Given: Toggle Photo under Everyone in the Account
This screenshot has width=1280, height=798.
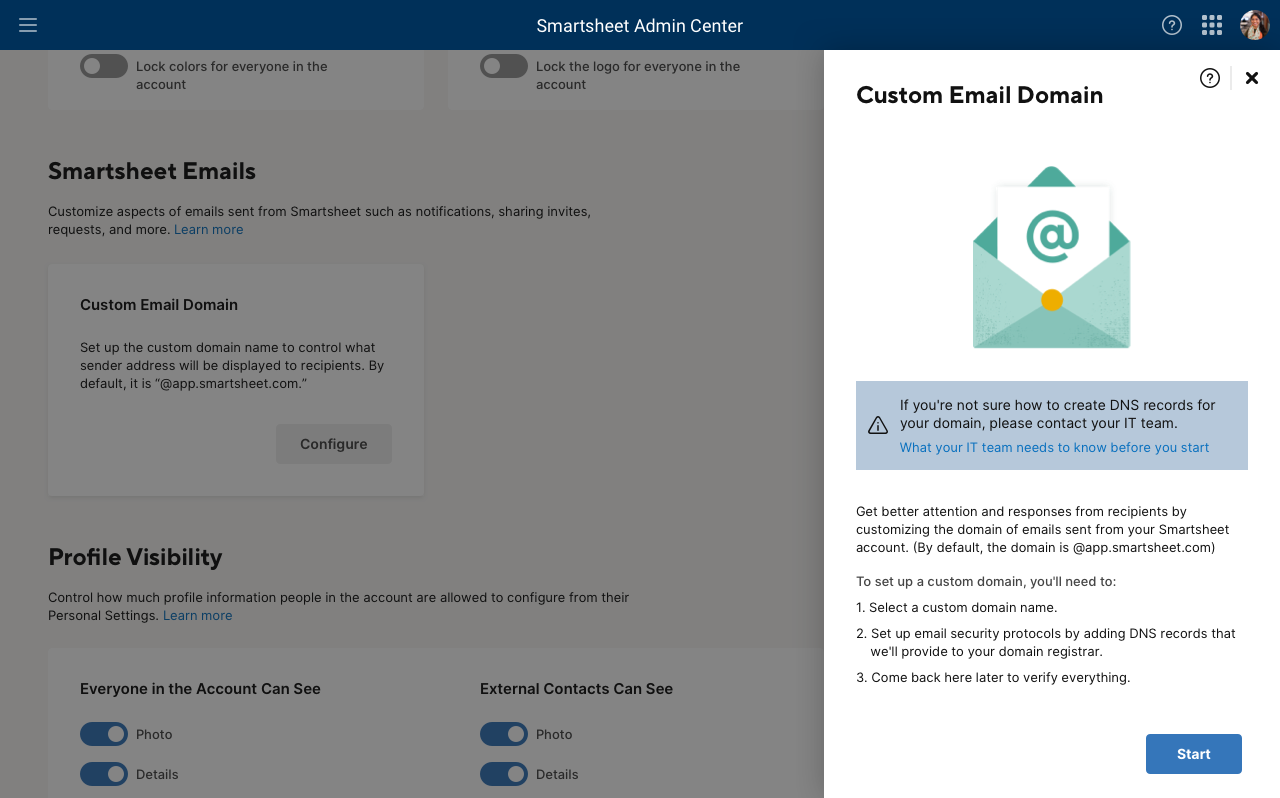Looking at the screenshot, I should [104, 734].
